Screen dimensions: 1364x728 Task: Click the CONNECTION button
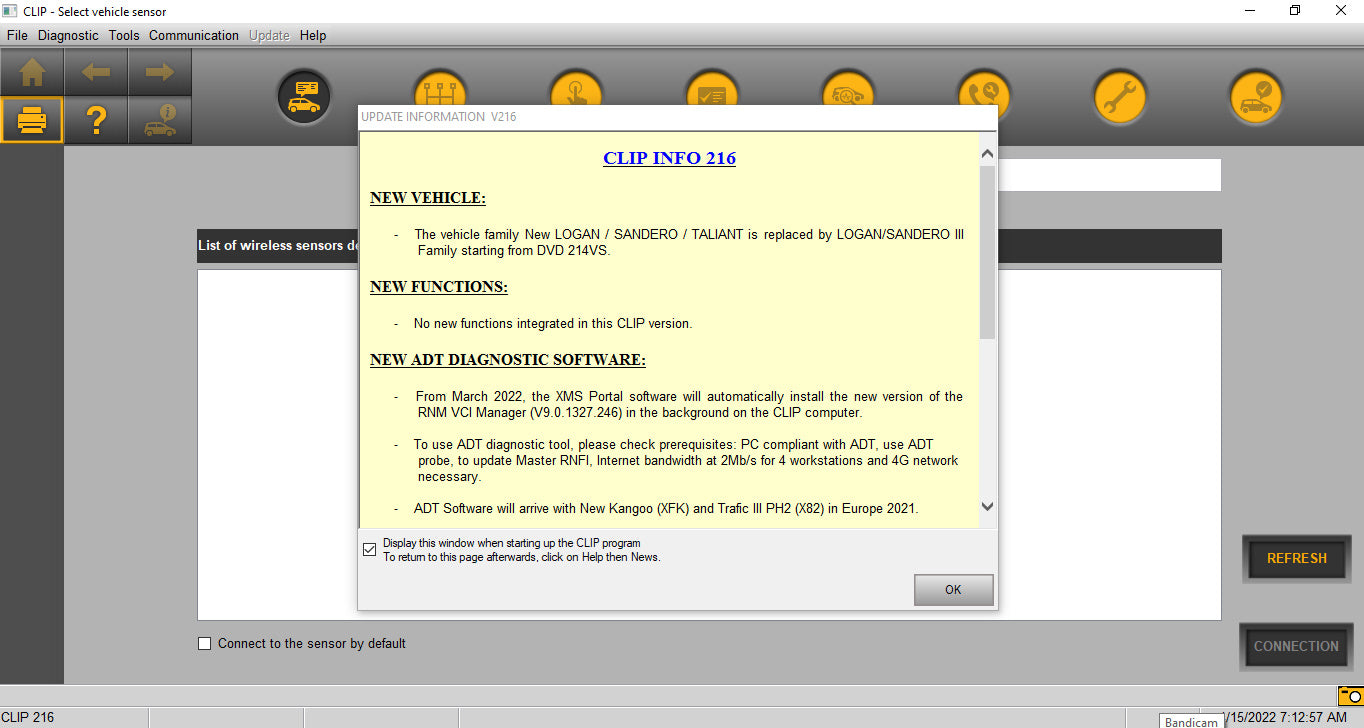(1296, 646)
